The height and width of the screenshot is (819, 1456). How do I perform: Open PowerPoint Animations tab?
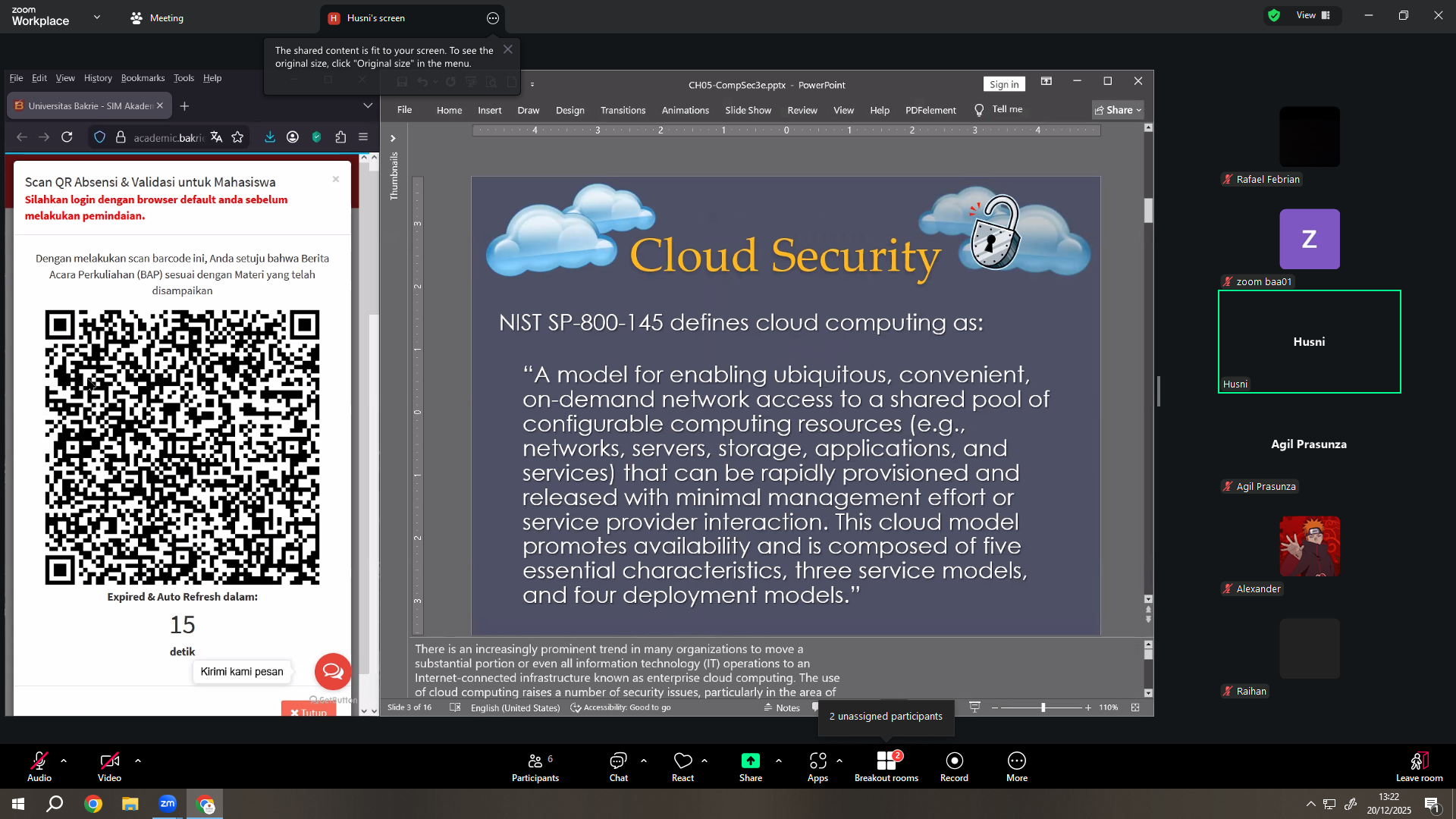685,110
